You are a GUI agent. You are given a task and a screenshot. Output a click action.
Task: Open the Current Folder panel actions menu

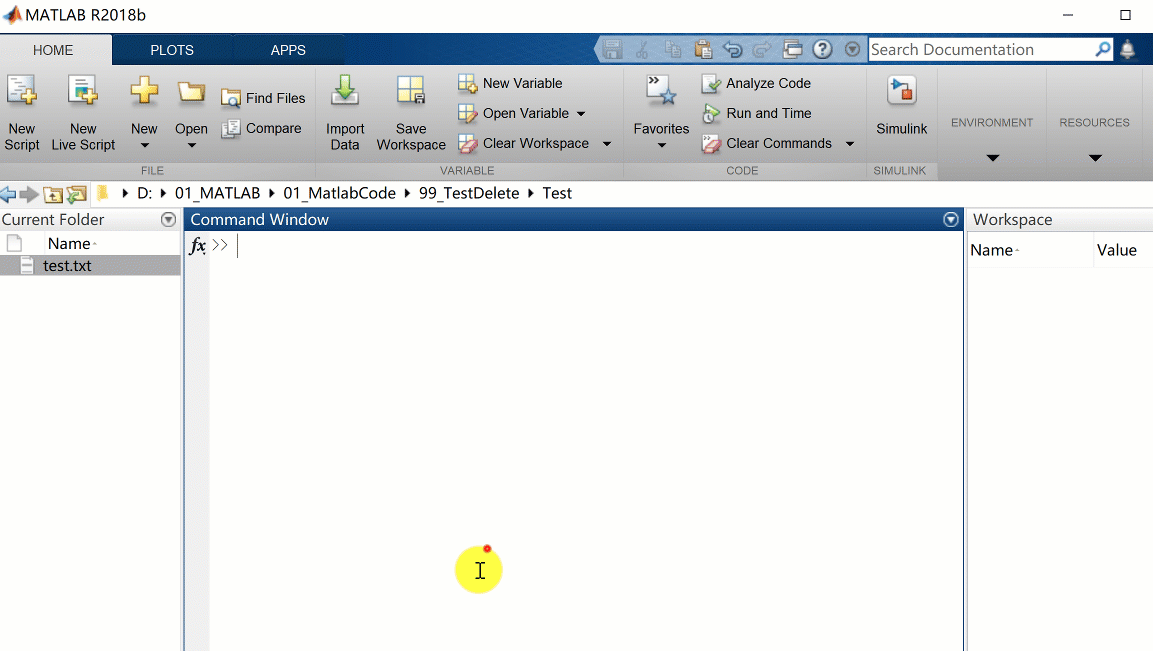coord(168,219)
